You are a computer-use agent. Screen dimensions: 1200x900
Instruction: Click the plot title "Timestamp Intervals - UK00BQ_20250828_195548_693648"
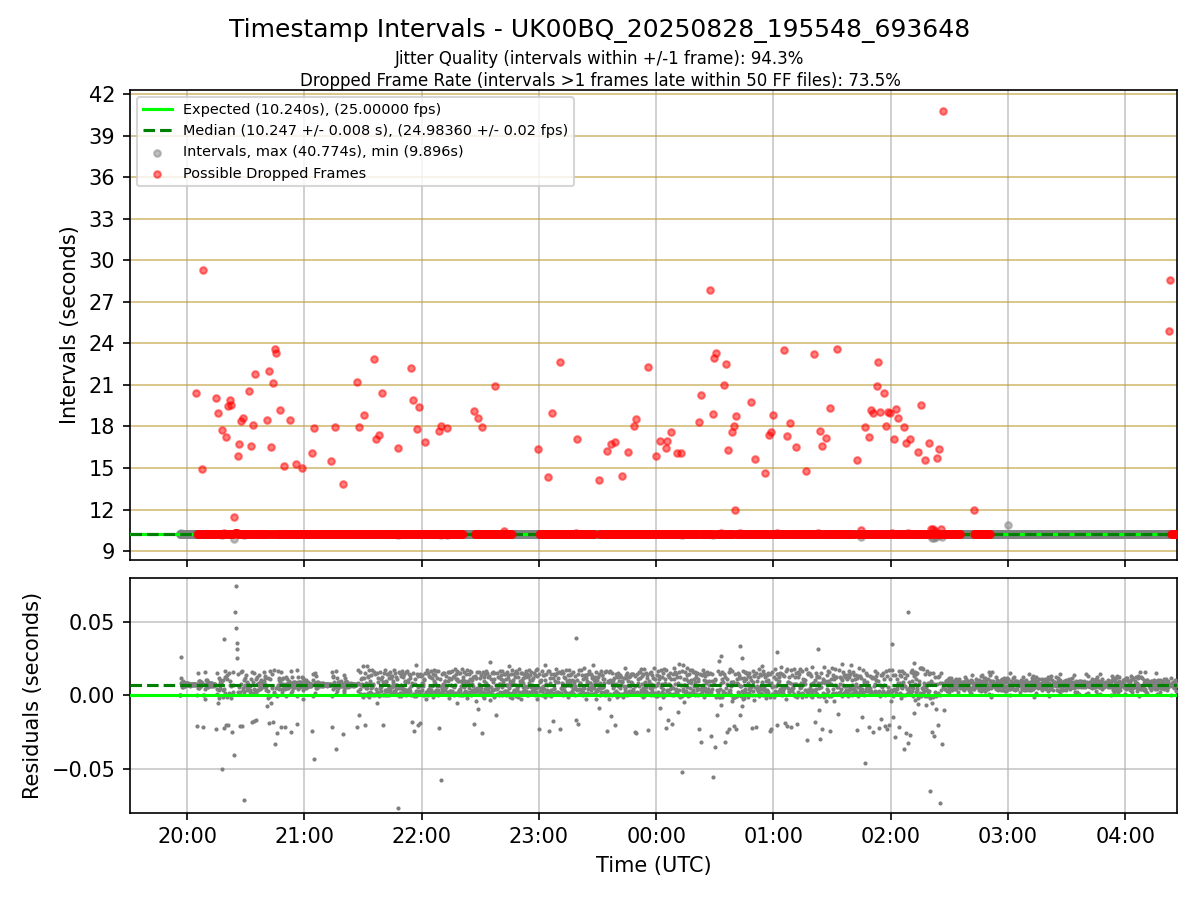[599, 29]
